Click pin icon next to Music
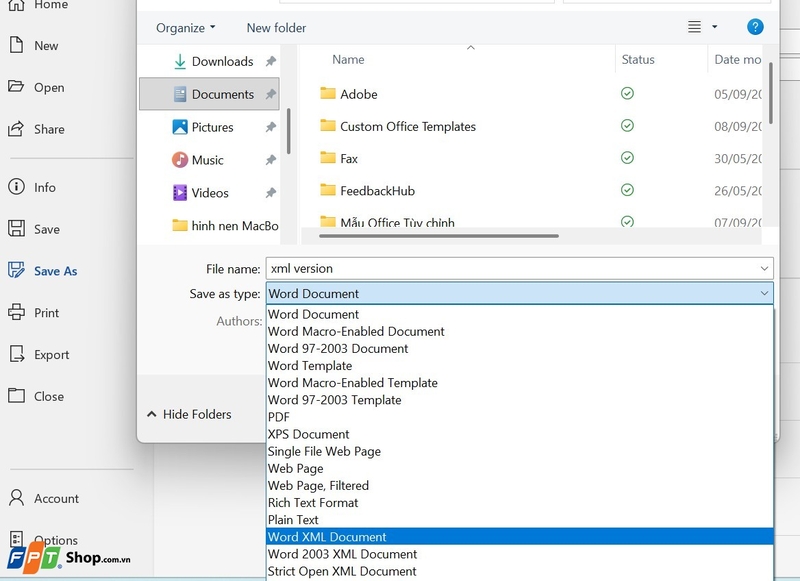The image size is (800, 581). tap(270, 160)
